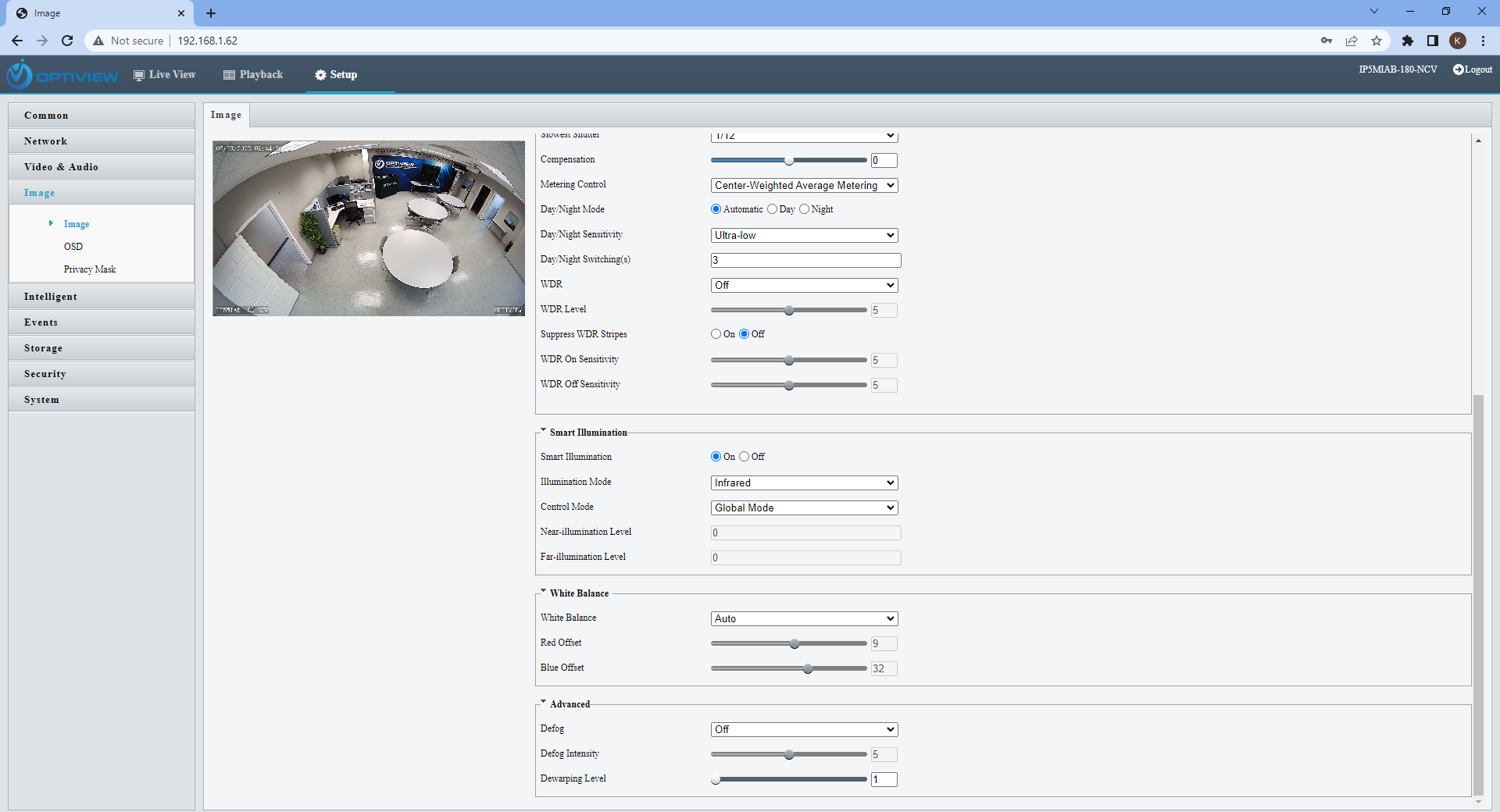Open the Playback tab

point(253,75)
